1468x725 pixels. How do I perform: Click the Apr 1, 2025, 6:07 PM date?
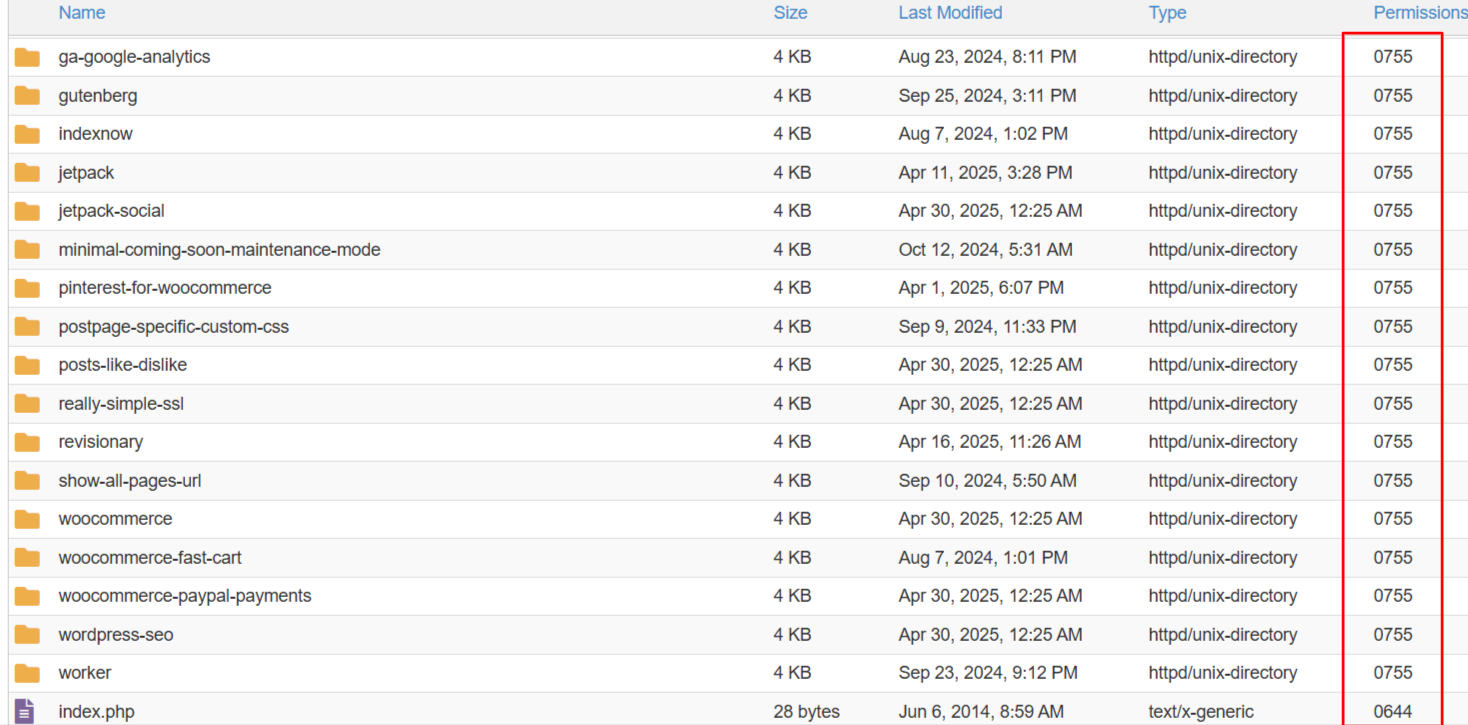(981, 288)
